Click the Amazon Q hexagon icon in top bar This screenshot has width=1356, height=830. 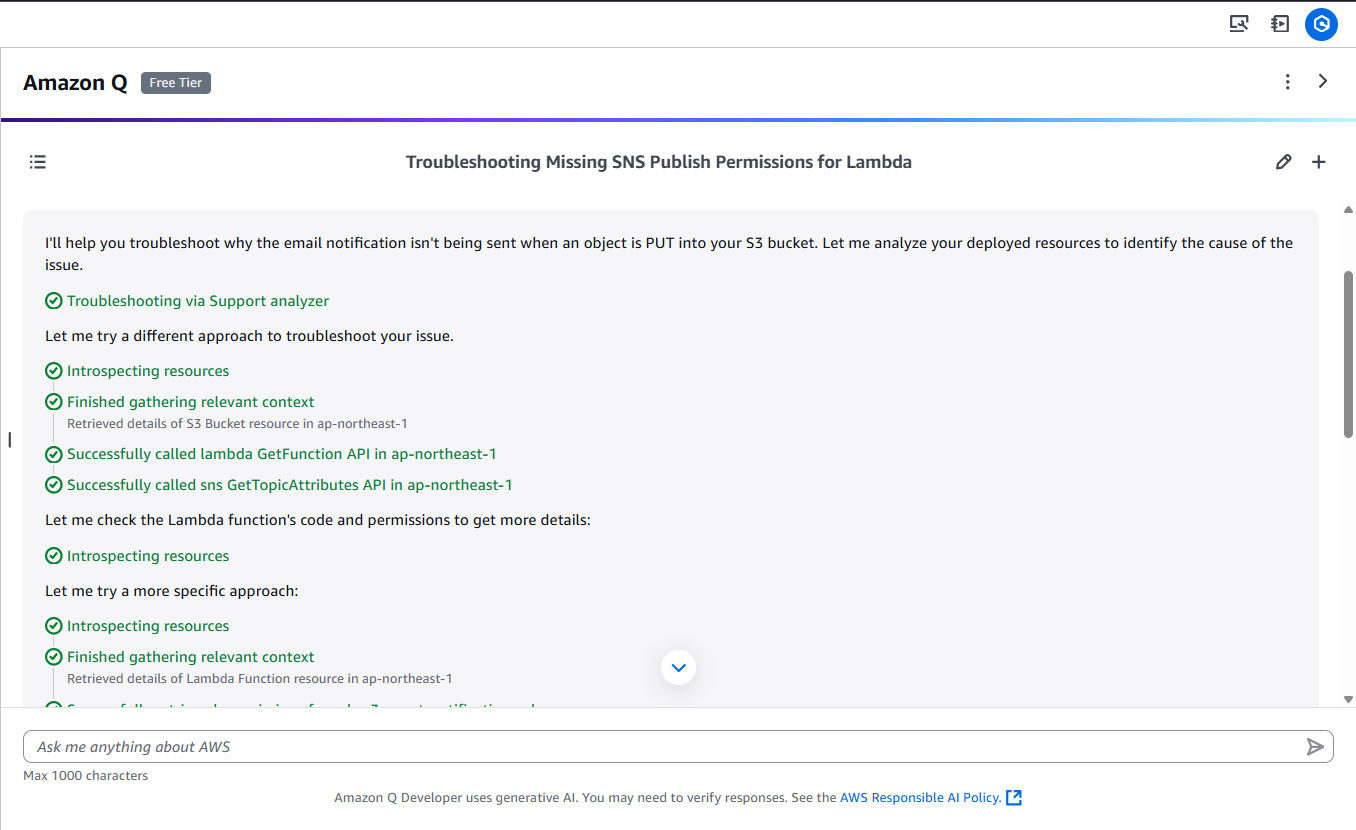[1321, 24]
